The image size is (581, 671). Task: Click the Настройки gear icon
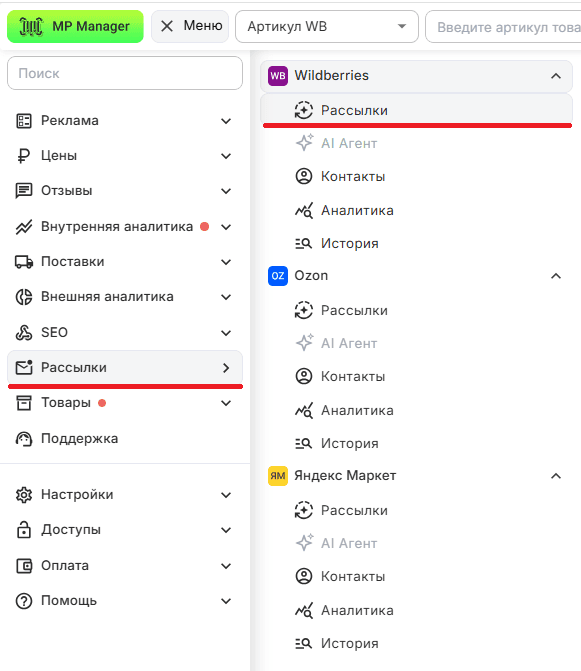point(24,495)
